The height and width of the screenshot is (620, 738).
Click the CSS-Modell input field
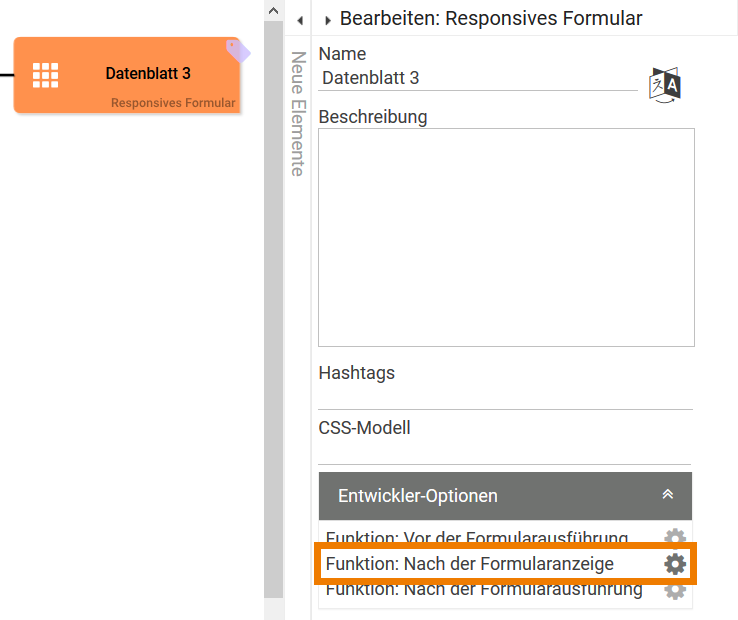pyautogui.click(x=505, y=451)
